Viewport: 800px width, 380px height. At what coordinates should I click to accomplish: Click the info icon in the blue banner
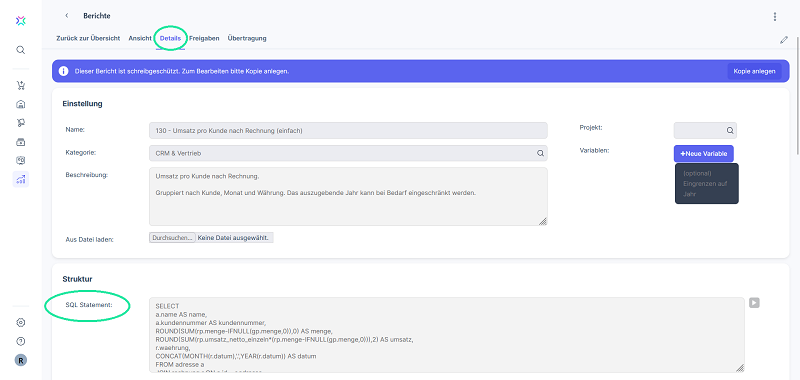point(63,71)
